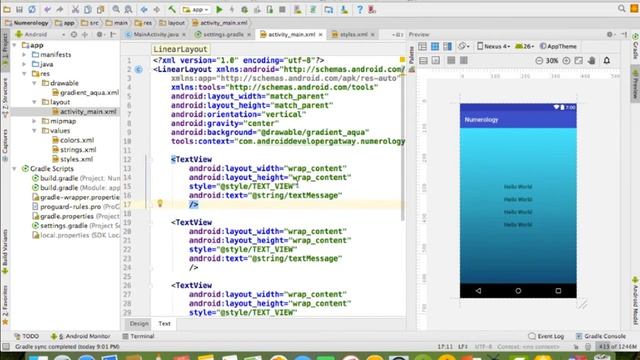Click the Project panel gear settings icon
The height and width of the screenshot is (360, 640).
tap(99, 35)
